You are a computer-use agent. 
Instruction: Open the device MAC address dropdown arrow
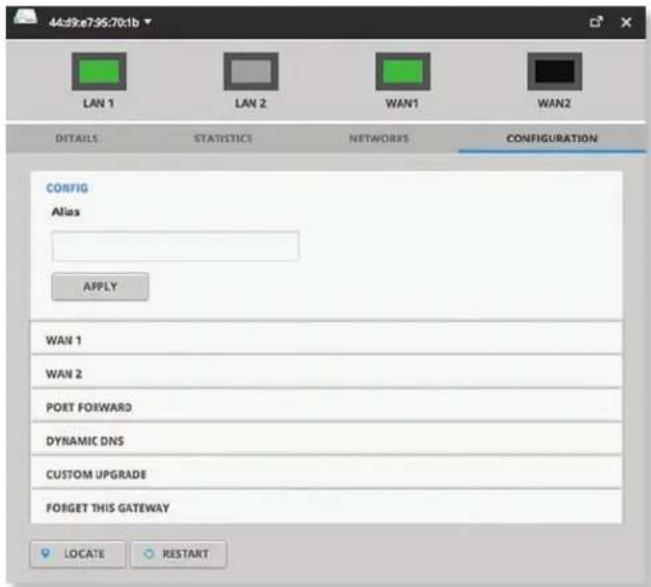point(148,22)
